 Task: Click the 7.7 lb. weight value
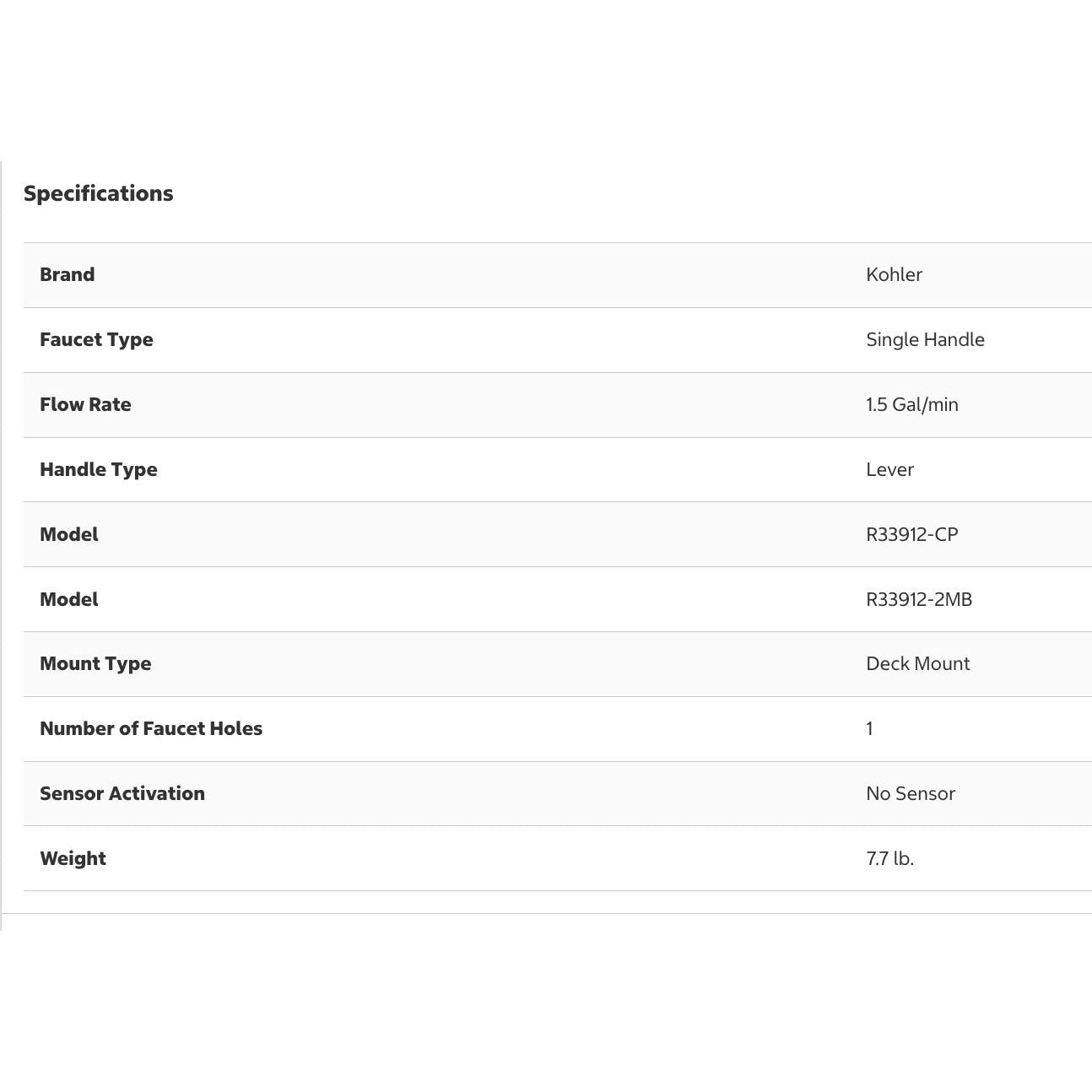click(889, 858)
